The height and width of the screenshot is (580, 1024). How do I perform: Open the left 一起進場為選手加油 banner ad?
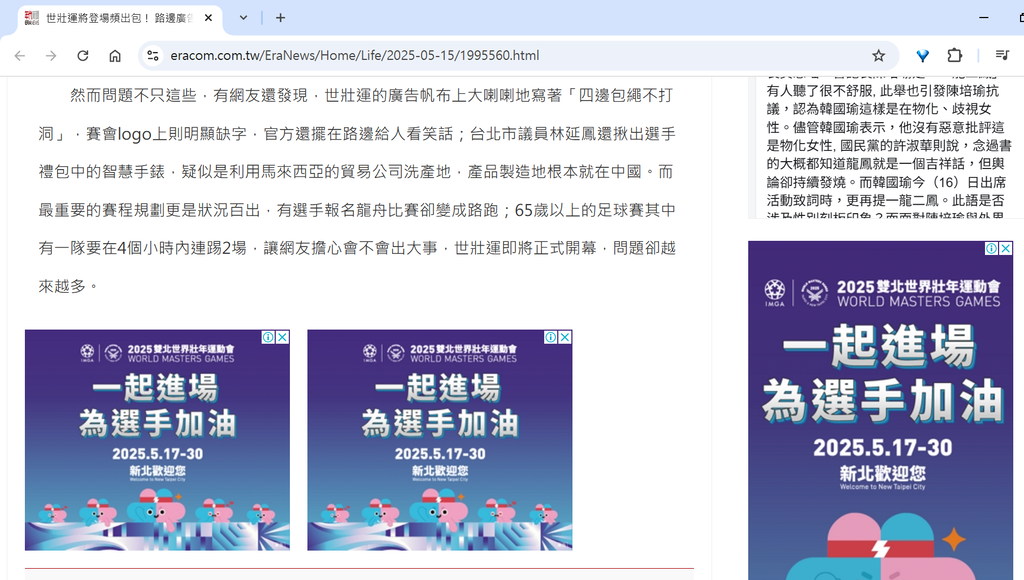coord(157,440)
